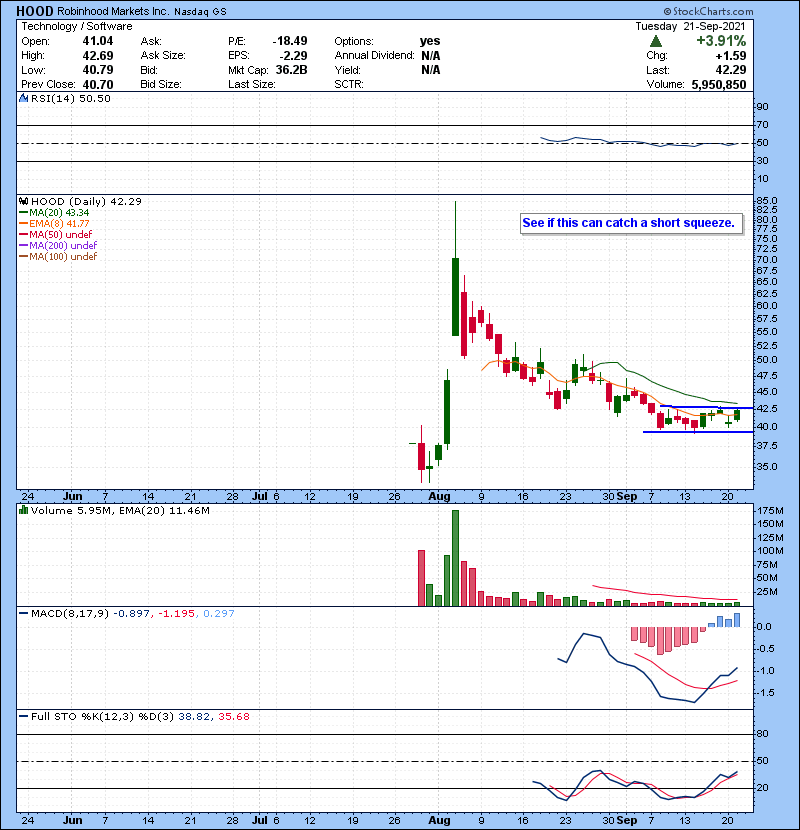
Task: Click the MACD value 0.297 histogram reading
Action: click(x=219, y=614)
